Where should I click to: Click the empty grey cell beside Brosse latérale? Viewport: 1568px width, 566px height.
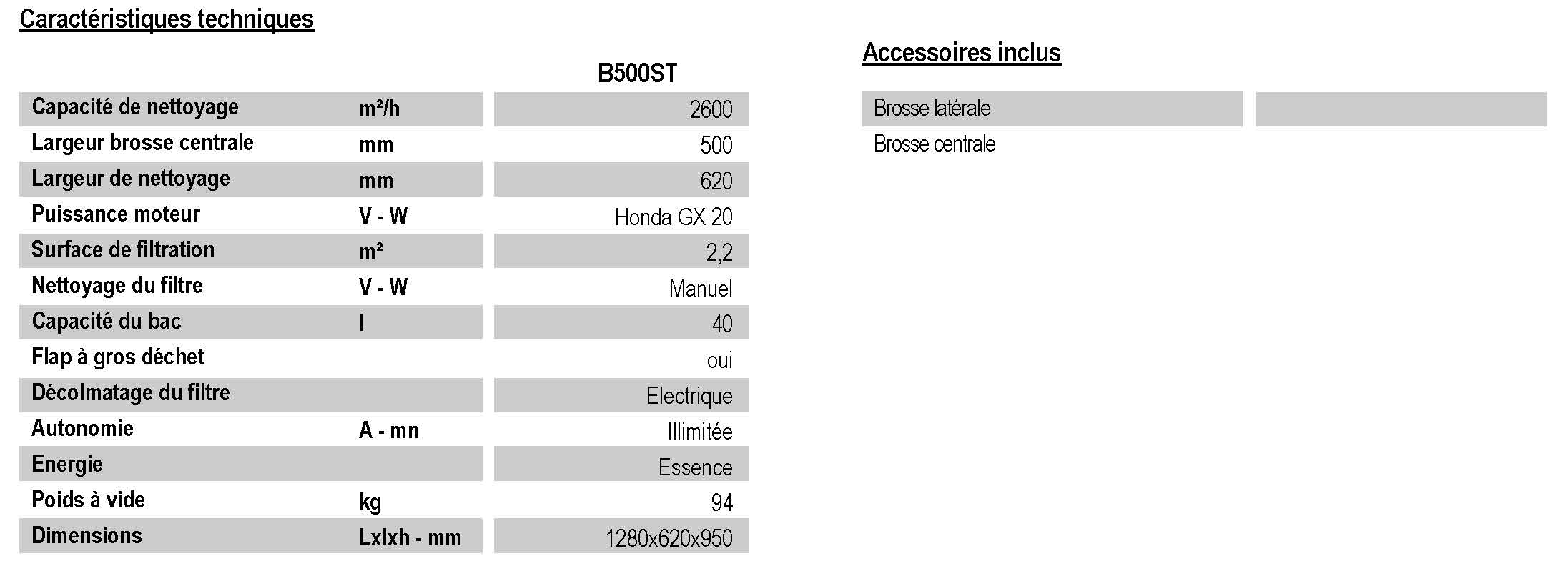[x=1401, y=109]
